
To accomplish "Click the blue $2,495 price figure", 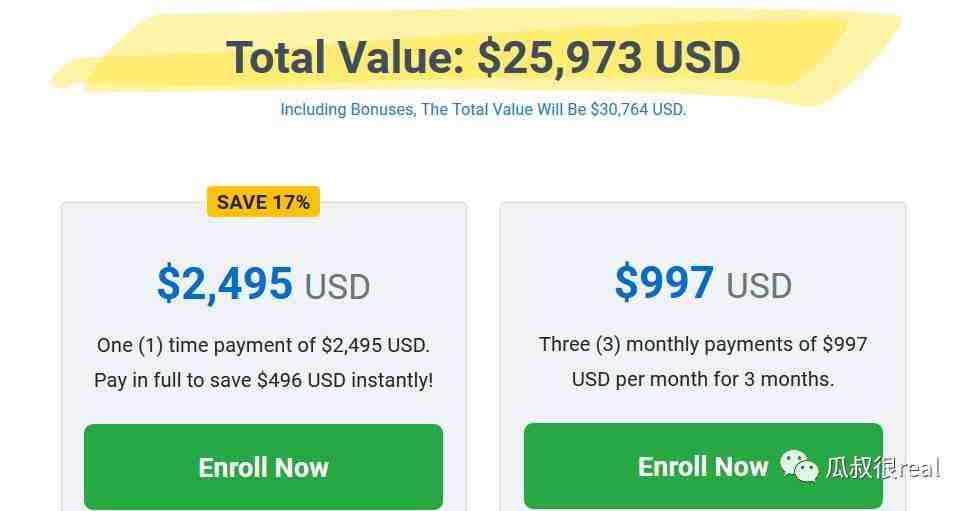I will click(x=225, y=284).
